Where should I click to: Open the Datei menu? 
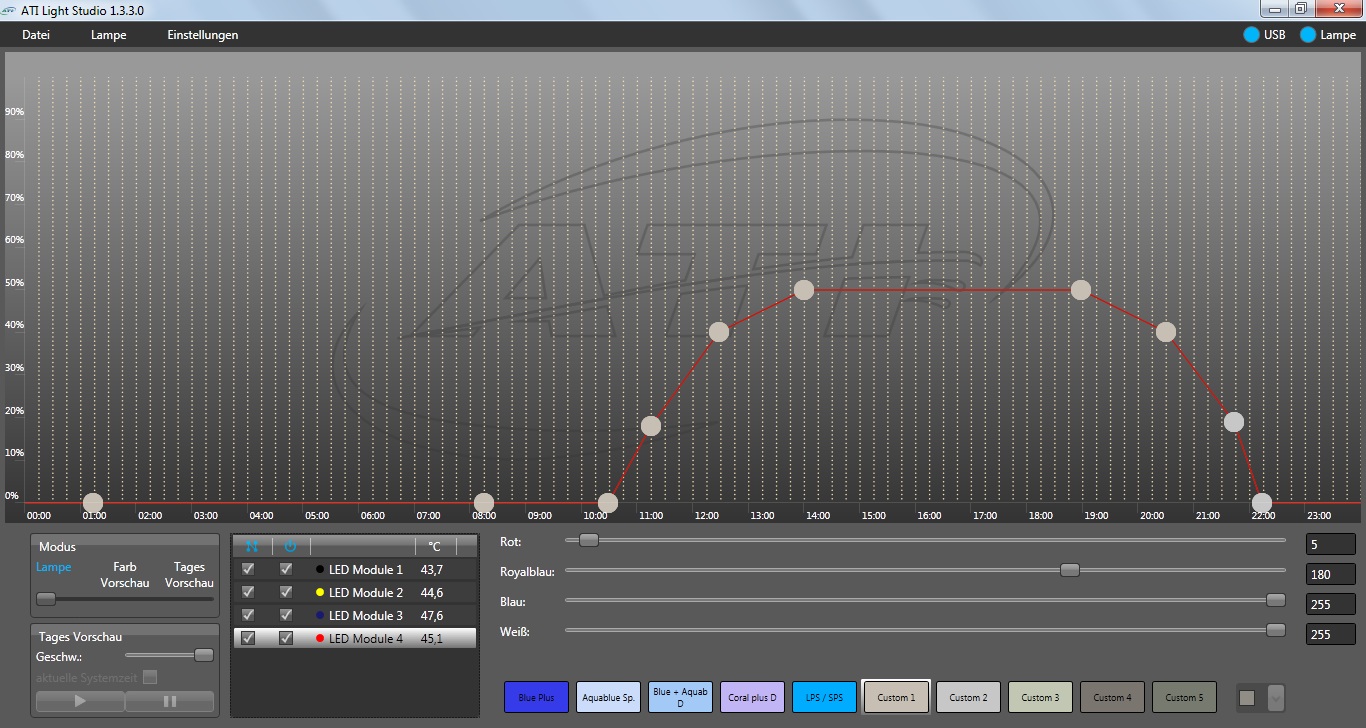click(36, 35)
